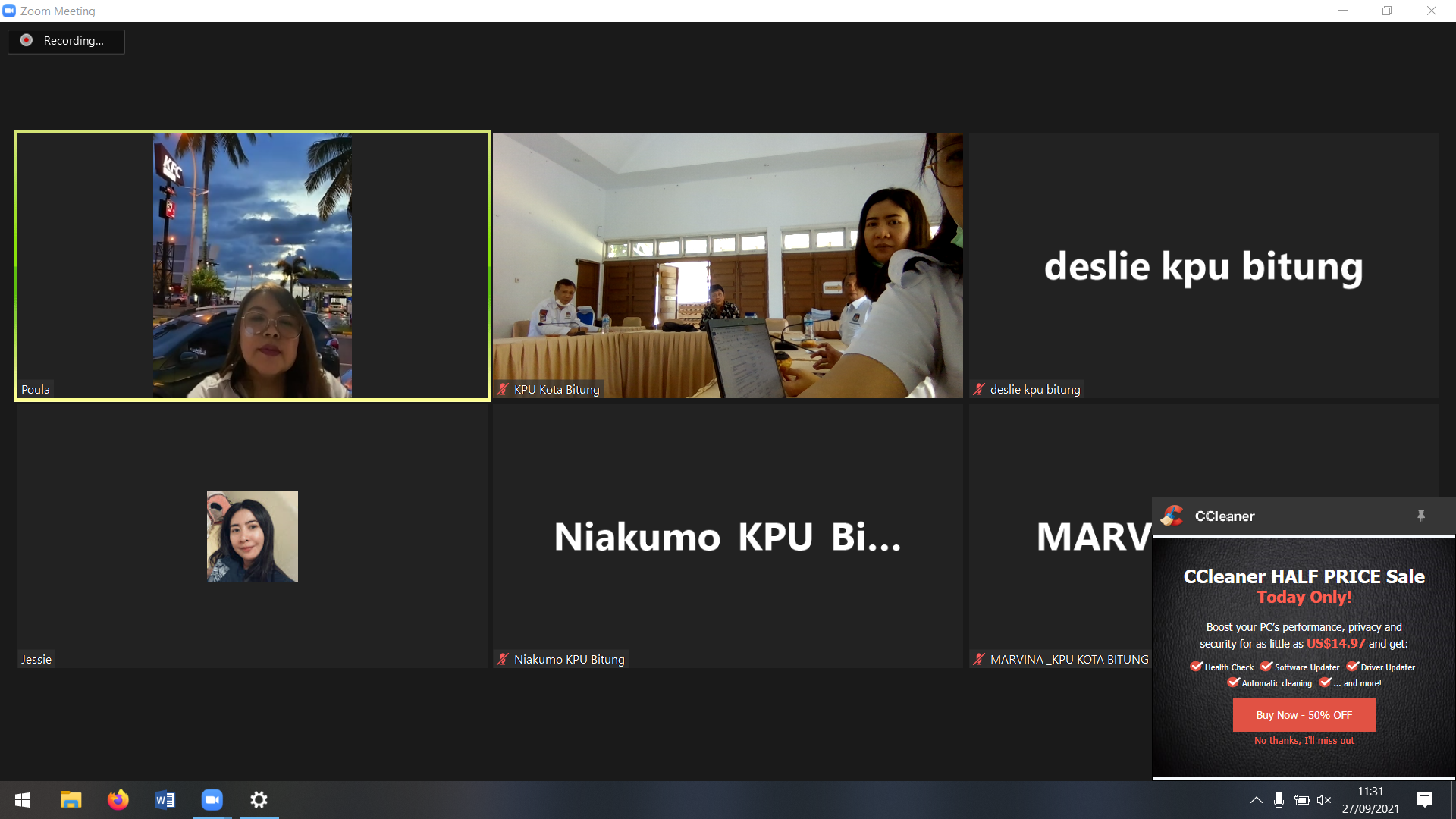This screenshot has height=819, width=1456.
Task: Click No thanks, I'll miss out link
Action: click(x=1304, y=741)
